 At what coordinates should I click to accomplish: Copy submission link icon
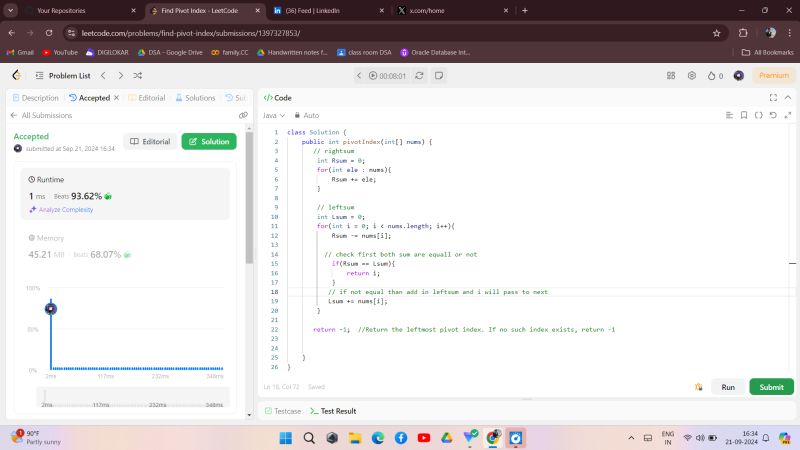[x=243, y=115]
